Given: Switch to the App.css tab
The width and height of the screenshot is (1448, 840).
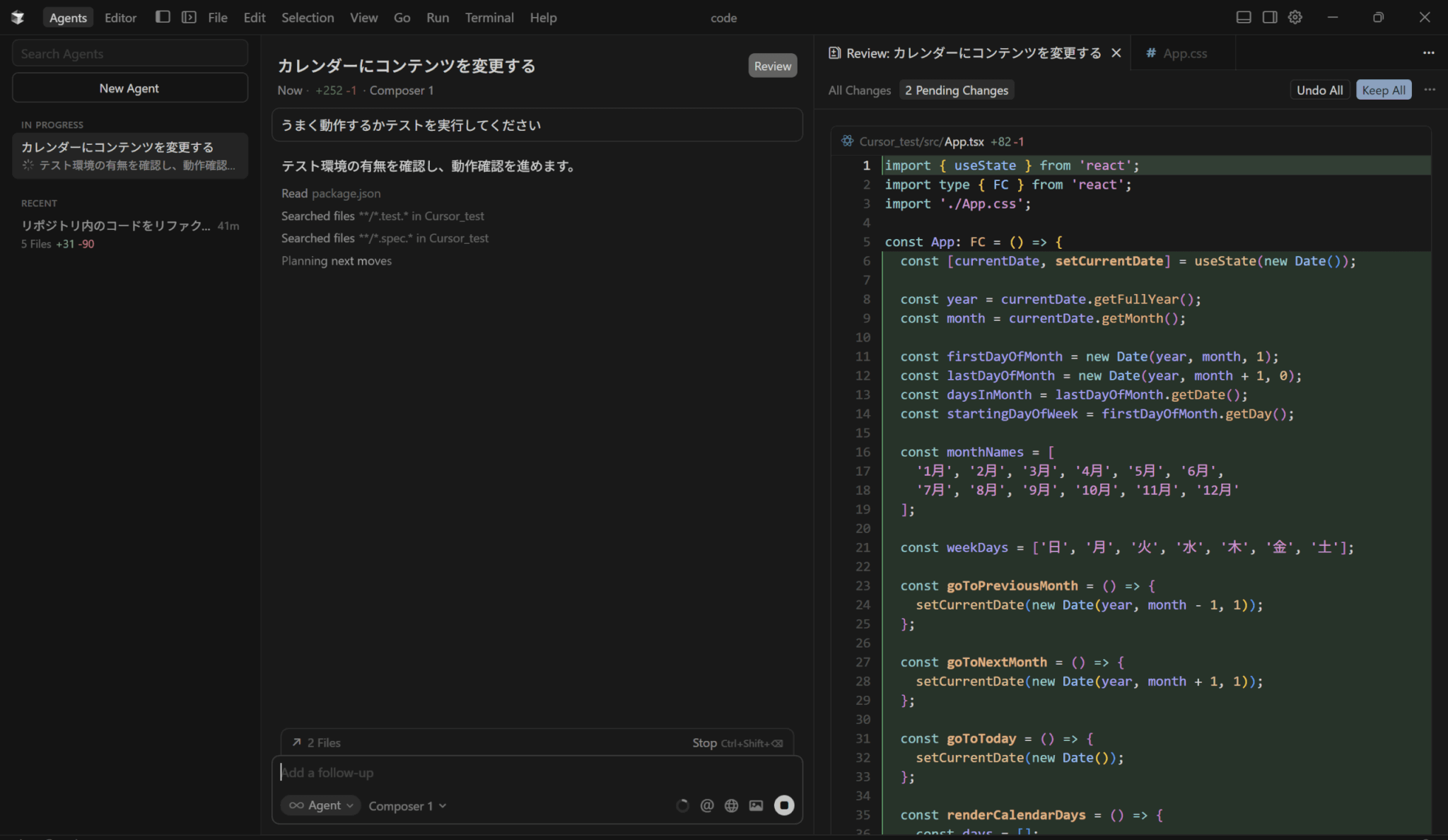Looking at the screenshot, I should pos(1184,53).
